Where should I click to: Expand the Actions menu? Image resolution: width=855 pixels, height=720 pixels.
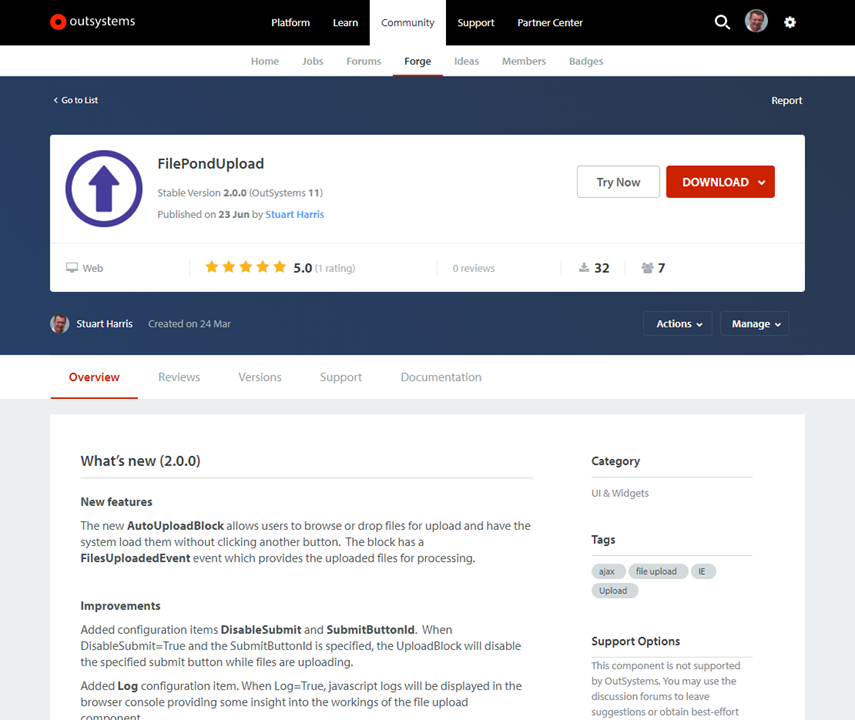point(677,323)
